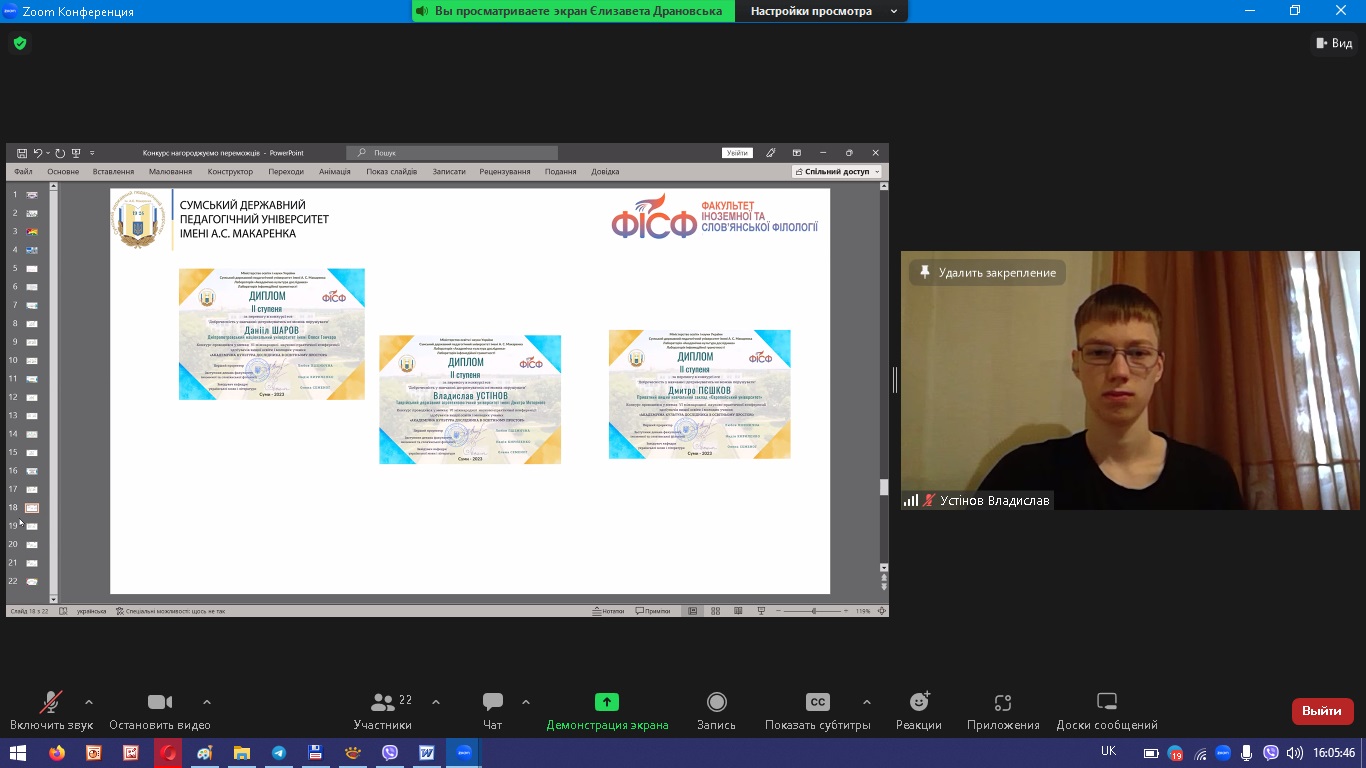The height and width of the screenshot is (768, 1366).
Task: Click the Увійти sign-in button
Action: click(x=737, y=153)
